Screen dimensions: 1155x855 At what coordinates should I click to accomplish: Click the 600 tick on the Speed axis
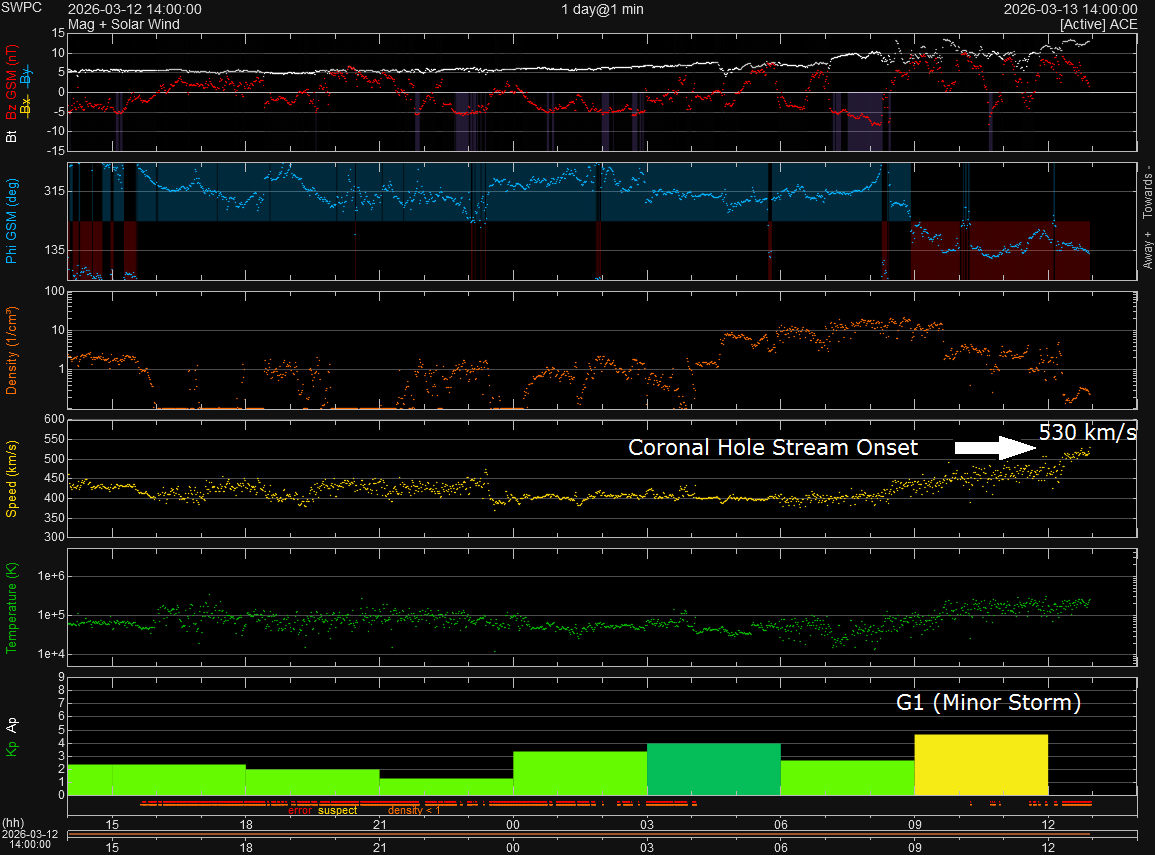tap(55, 419)
